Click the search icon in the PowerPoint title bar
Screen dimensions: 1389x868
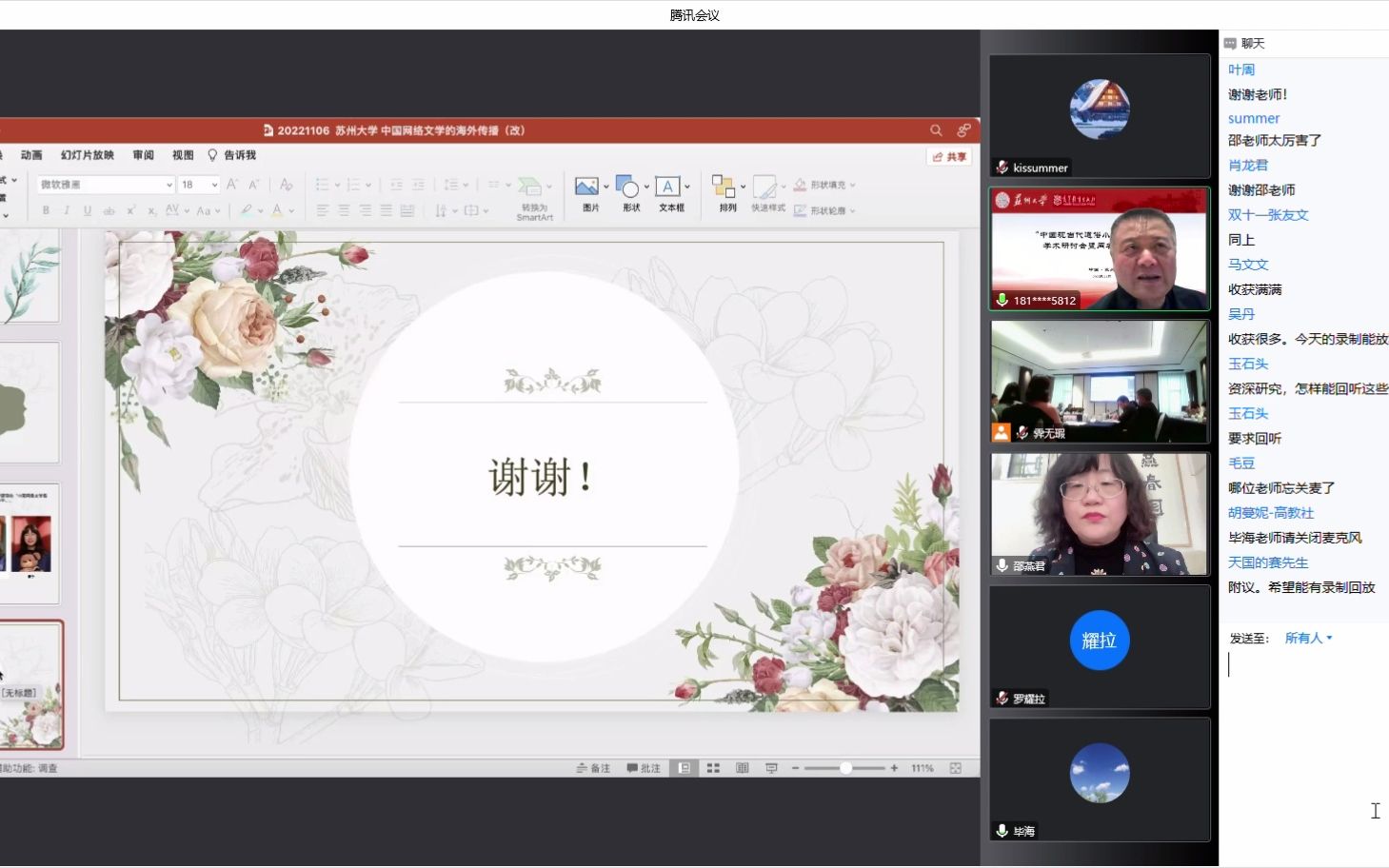click(x=935, y=130)
